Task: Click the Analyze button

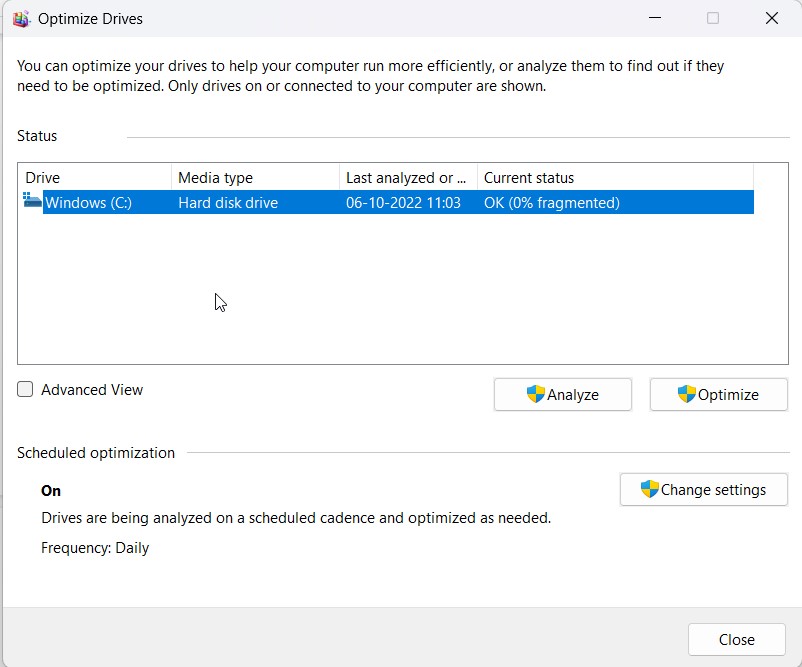Action: [565, 394]
